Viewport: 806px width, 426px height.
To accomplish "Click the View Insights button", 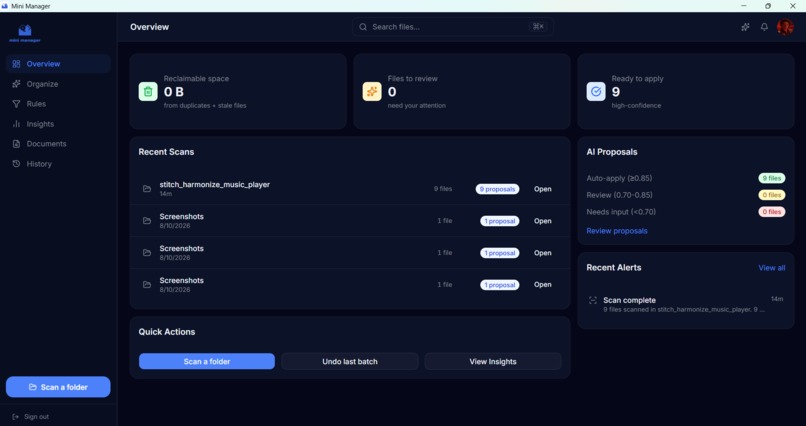I will click(x=492, y=361).
